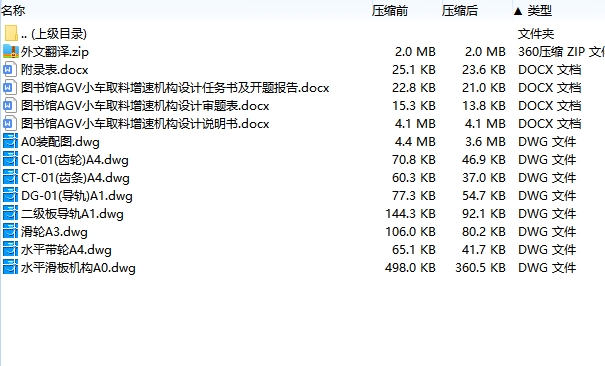The height and width of the screenshot is (366, 605).
Task: Sort by the 压缩后 column header
Action: point(460,11)
